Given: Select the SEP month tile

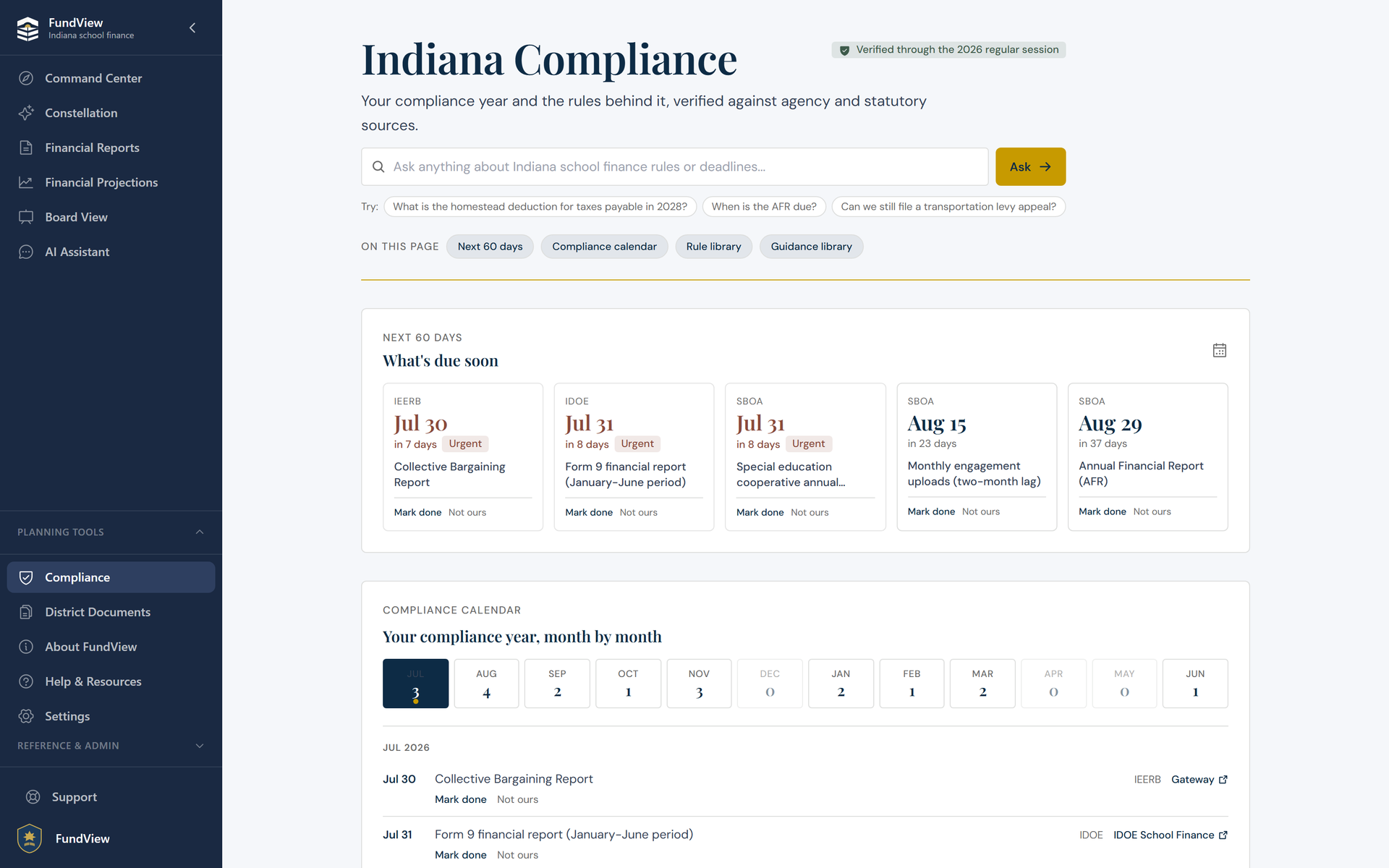Looking at the screenshot, I should tap(557, 684).
